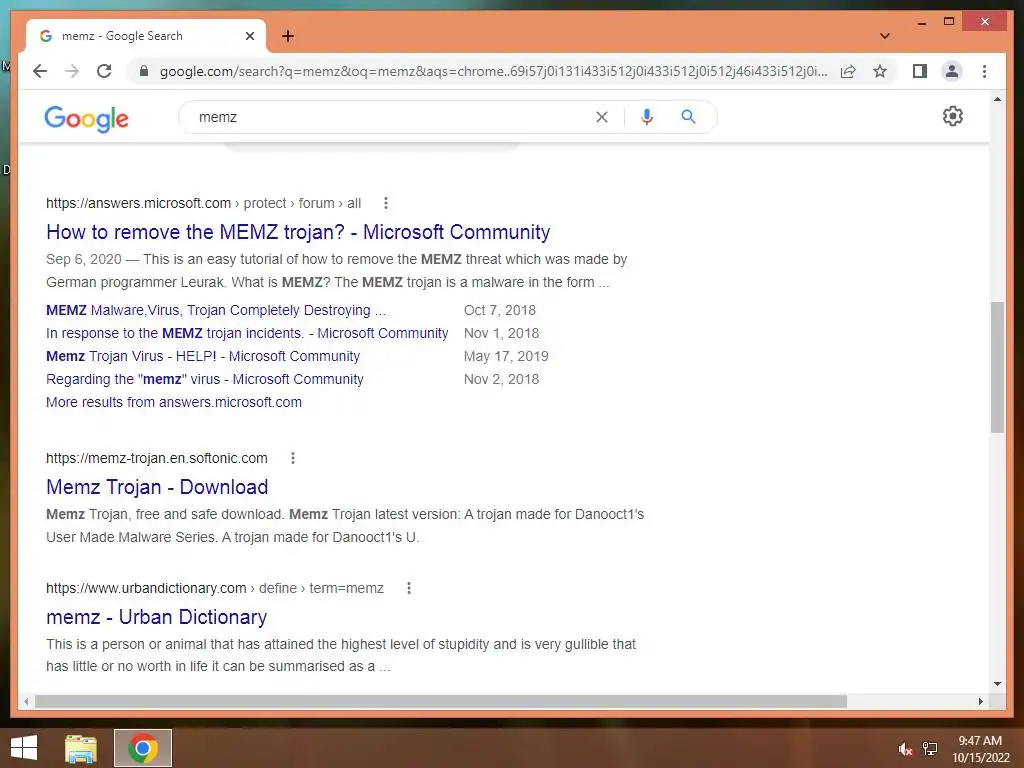Viewport: 1024px width, 768px height.
Task: Open options for the answers.microsoft.com result
Action: [386, 203]
